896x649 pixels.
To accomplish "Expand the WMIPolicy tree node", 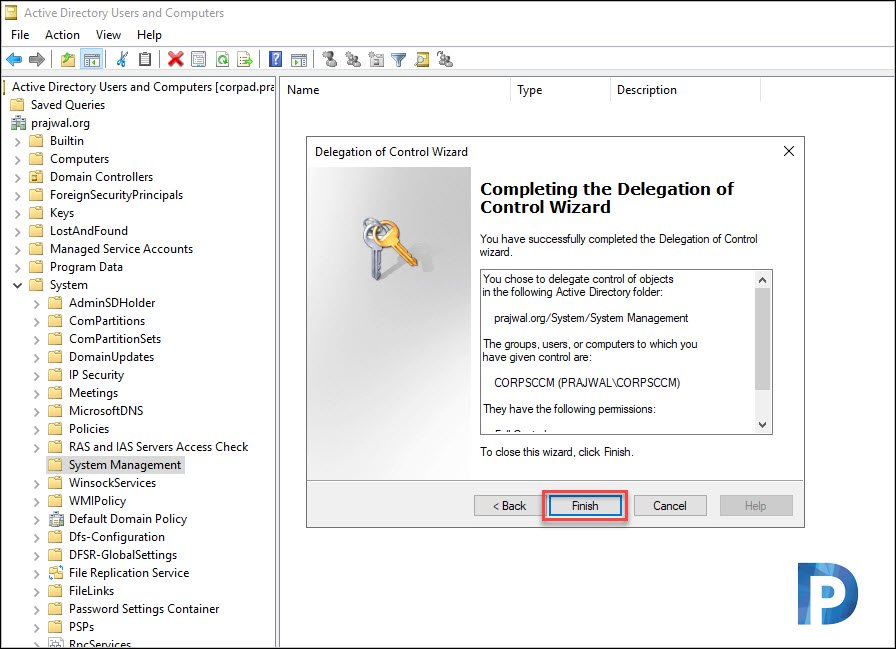I will (x=37, y=501).
